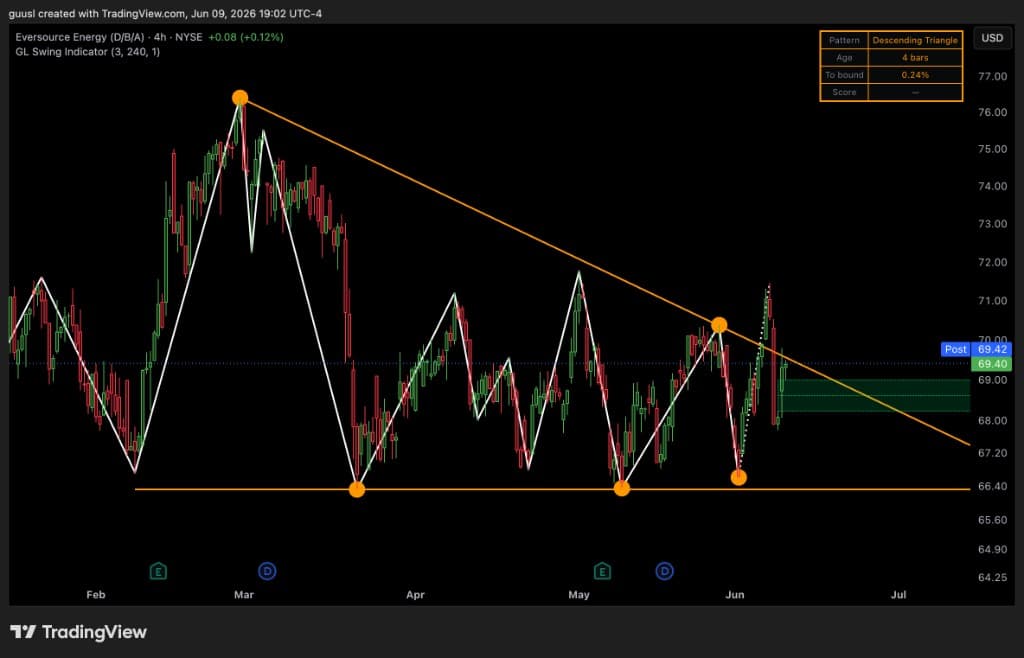Click the blue Post price label

[x=956, y=349]
